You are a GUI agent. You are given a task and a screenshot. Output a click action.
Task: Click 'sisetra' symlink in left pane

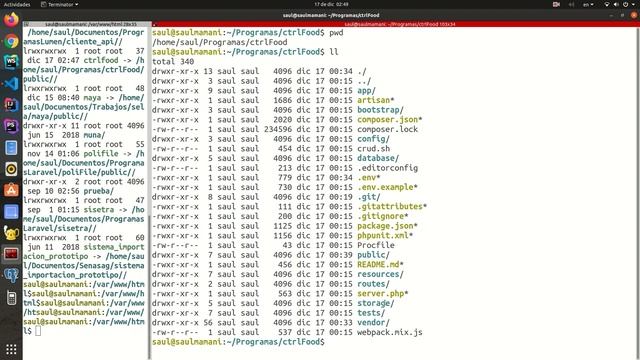click(x=99, y=210)
